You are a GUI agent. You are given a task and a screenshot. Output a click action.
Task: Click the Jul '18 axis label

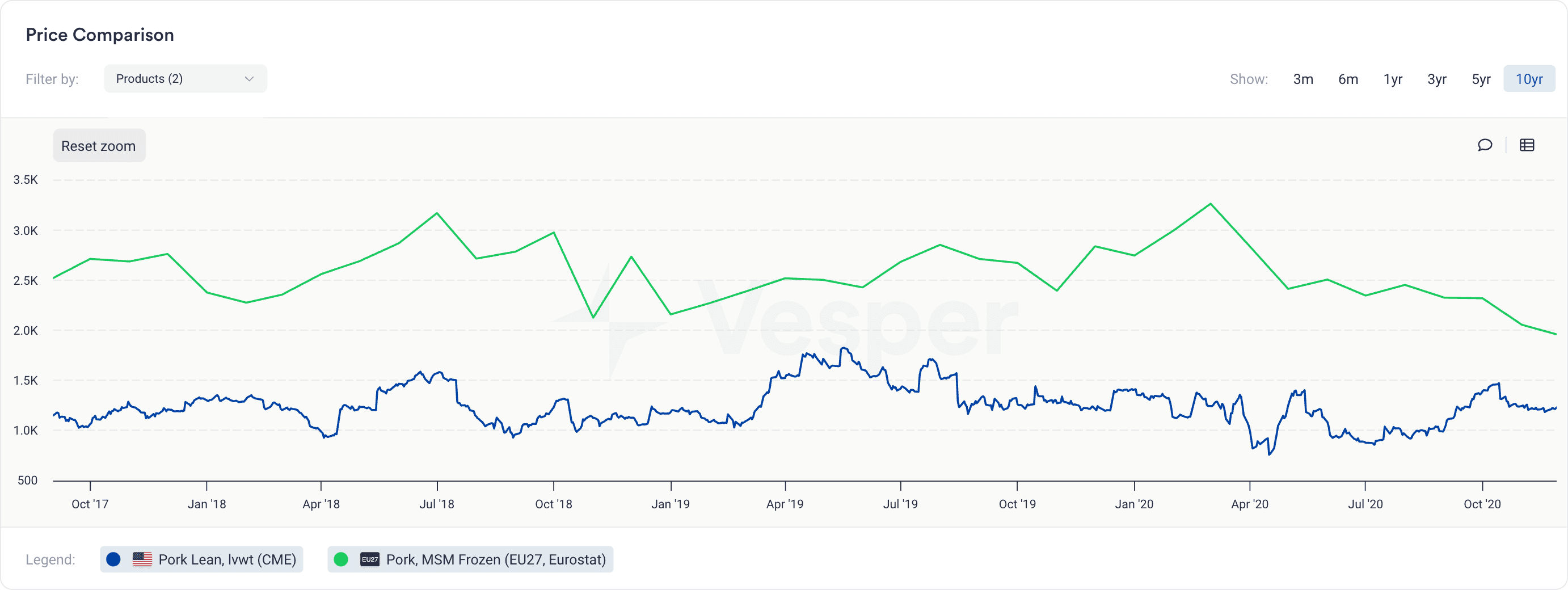click(436, 504)
